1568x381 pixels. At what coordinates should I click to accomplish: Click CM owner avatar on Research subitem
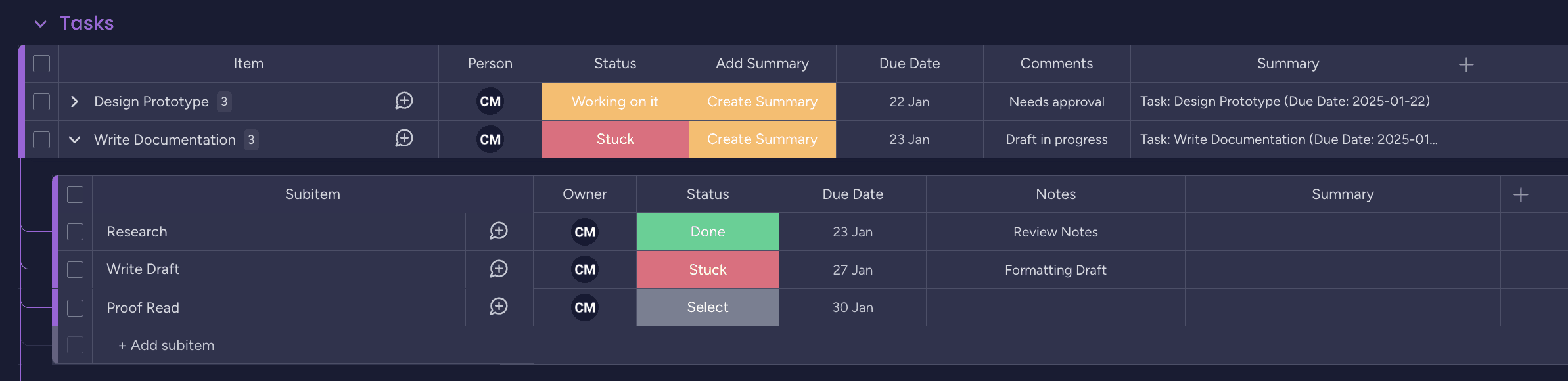(584, 231)
